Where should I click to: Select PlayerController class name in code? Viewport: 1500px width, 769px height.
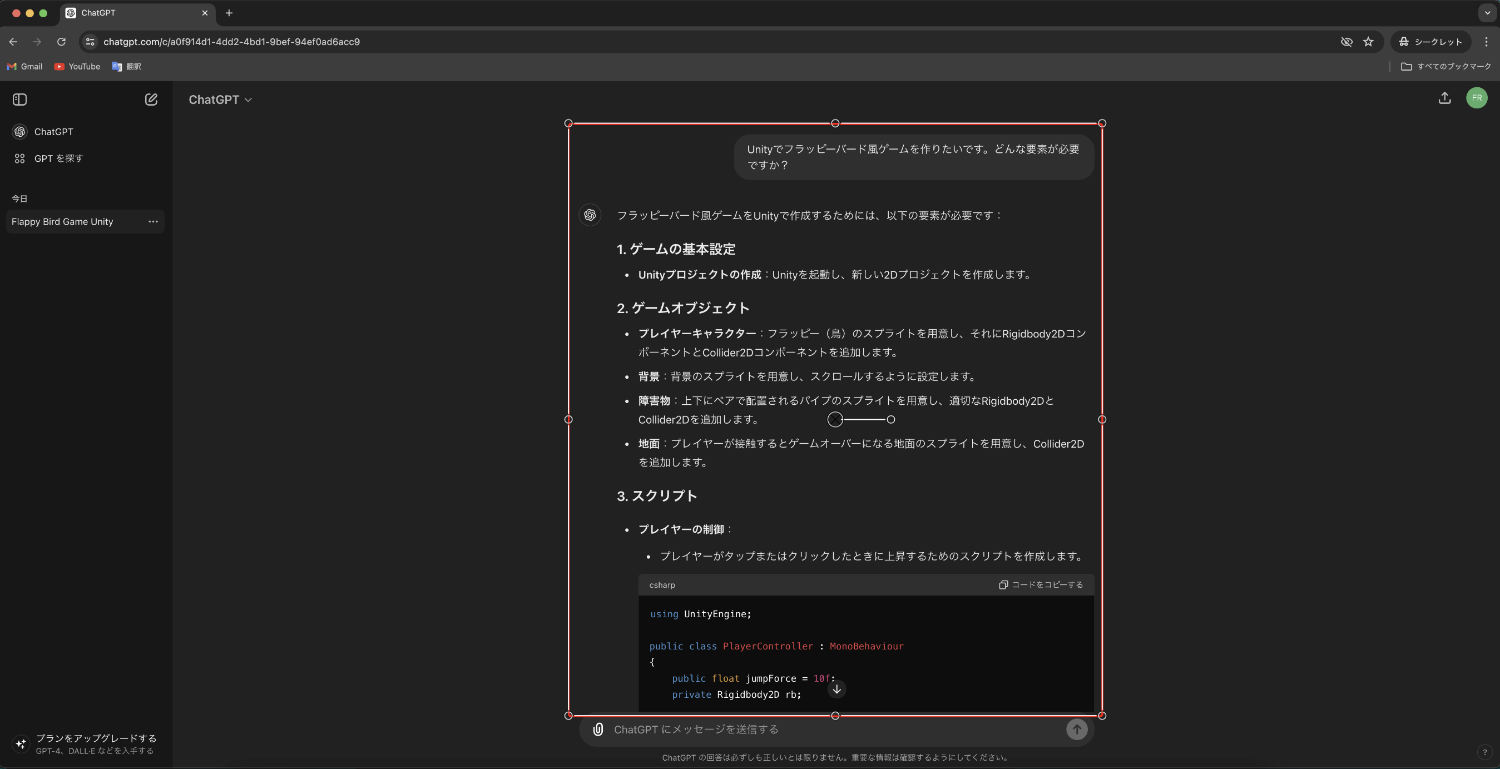(768, 646)
